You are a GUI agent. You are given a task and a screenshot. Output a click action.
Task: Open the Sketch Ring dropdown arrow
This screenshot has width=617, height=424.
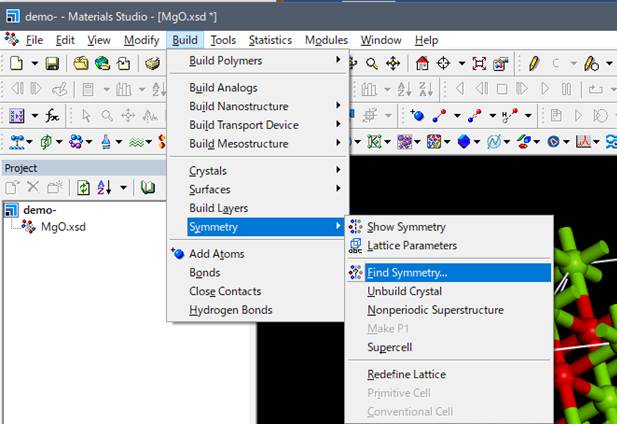click(x=609, y=63)
